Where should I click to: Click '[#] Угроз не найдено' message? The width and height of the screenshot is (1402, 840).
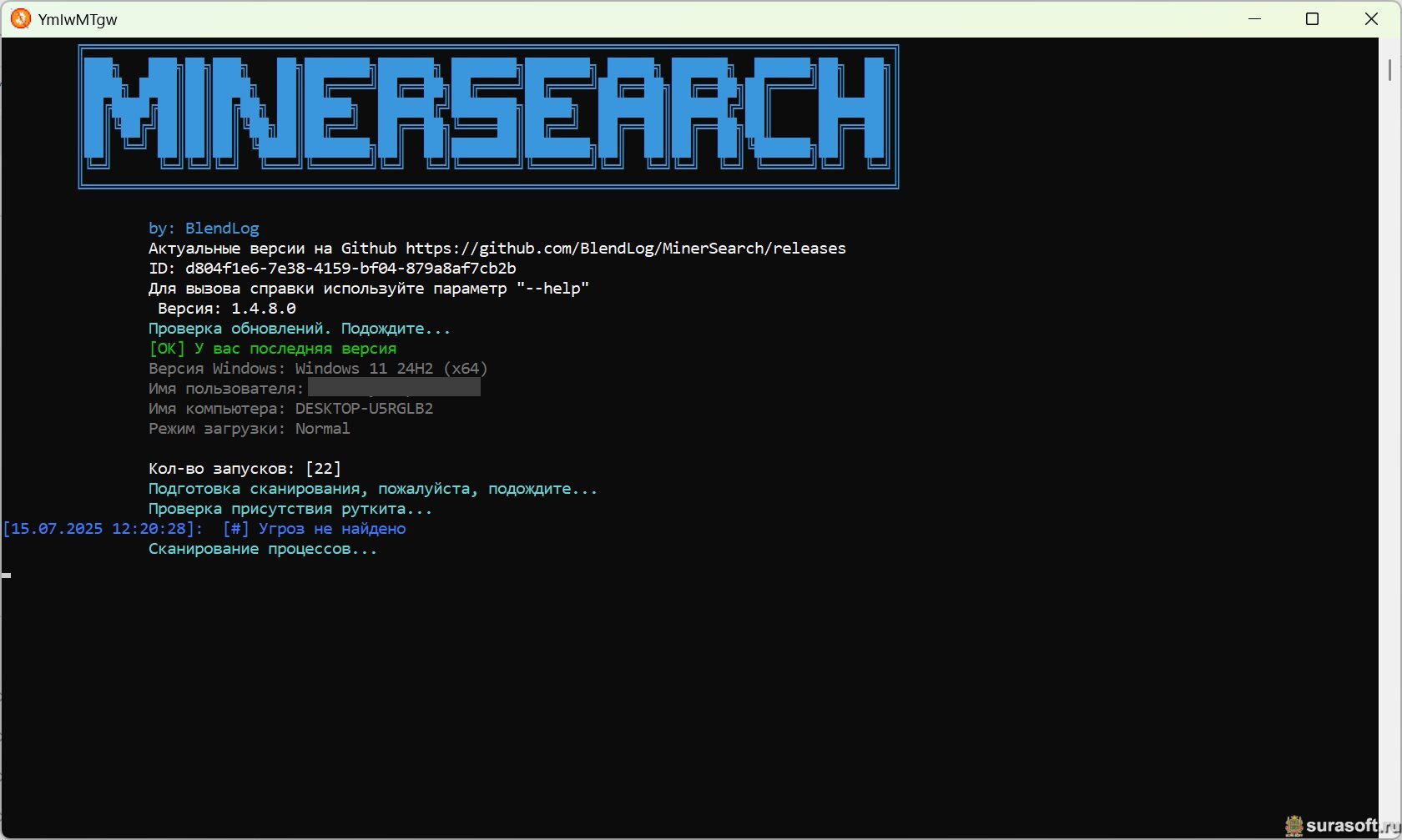coord(315,529)
